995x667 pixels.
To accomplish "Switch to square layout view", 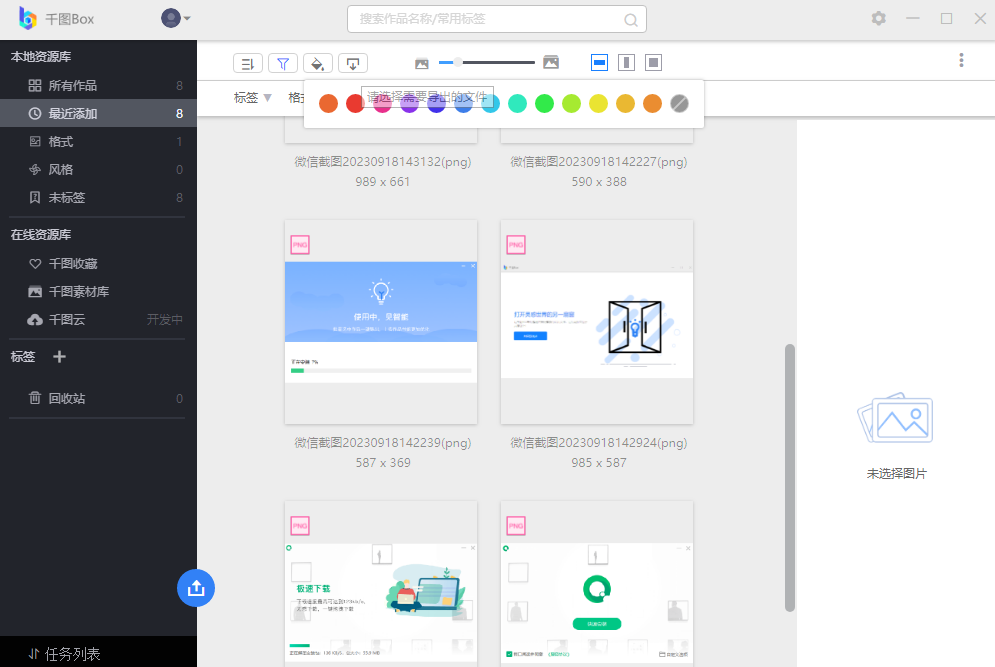I will (653, 62).
